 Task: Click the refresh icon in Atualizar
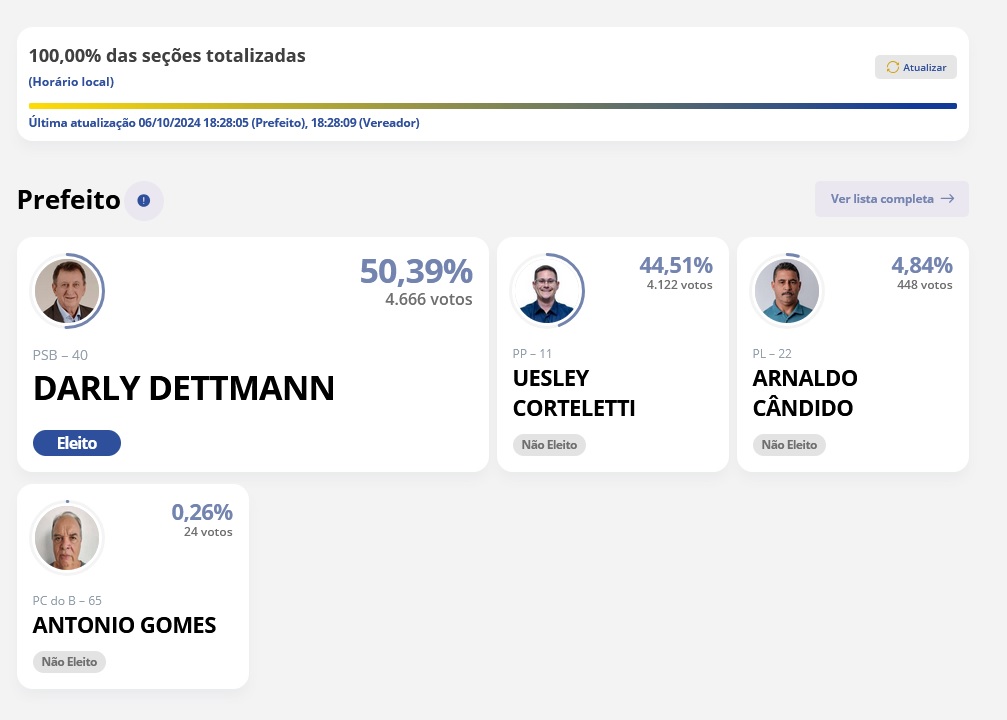pos(893,67)
